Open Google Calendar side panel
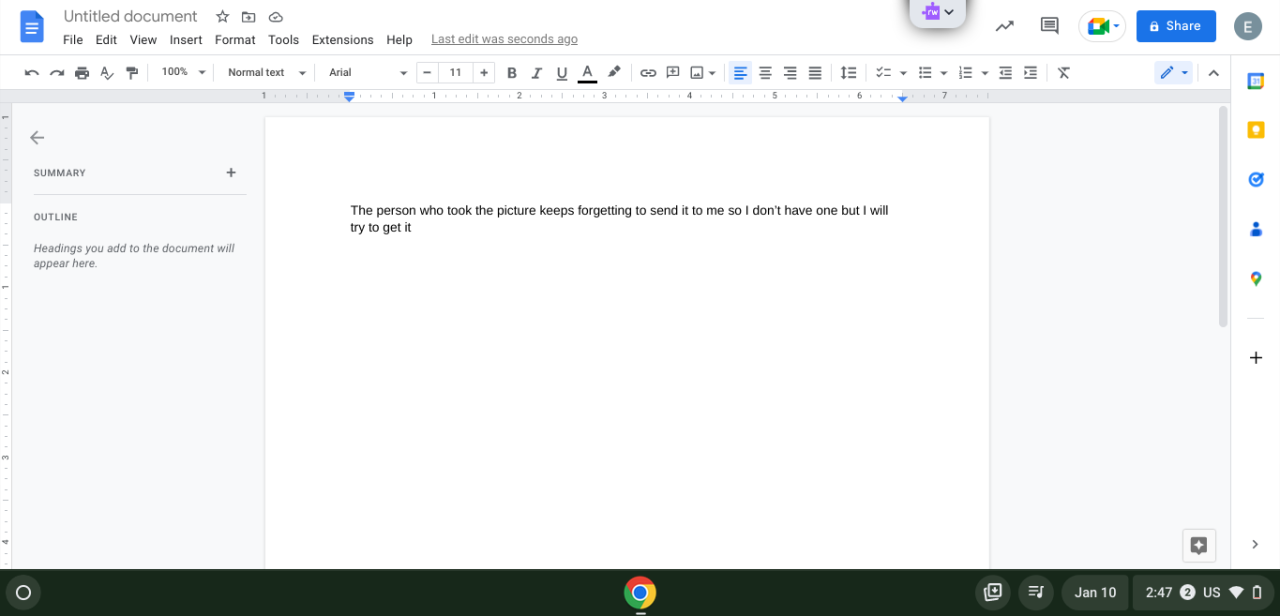Viewport: 1280px width, 616px height. click(1256, 81)
